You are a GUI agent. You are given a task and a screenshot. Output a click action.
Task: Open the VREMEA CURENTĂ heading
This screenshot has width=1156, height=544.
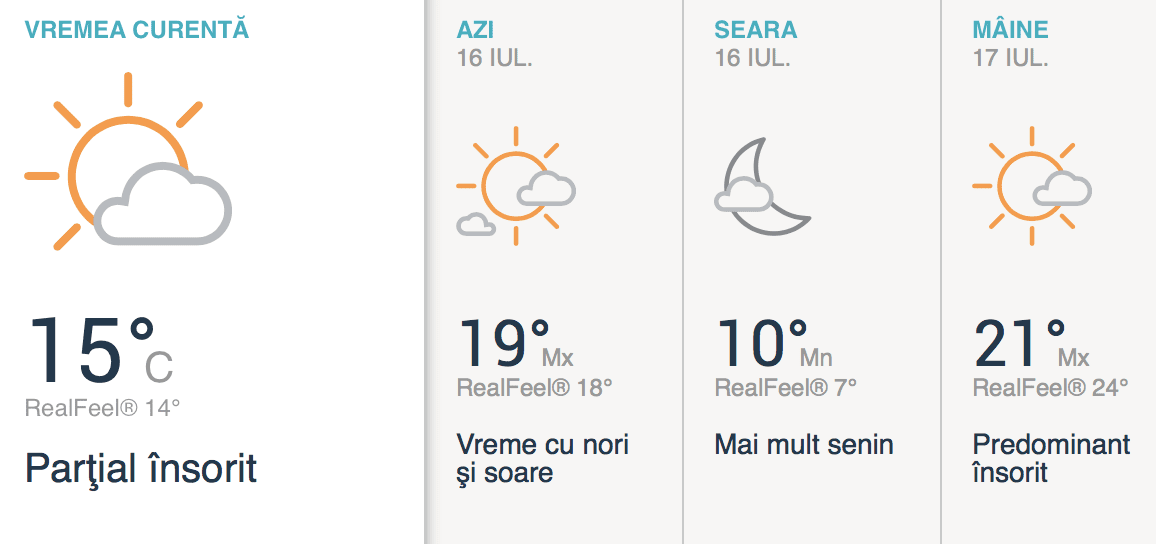(137, 29)
